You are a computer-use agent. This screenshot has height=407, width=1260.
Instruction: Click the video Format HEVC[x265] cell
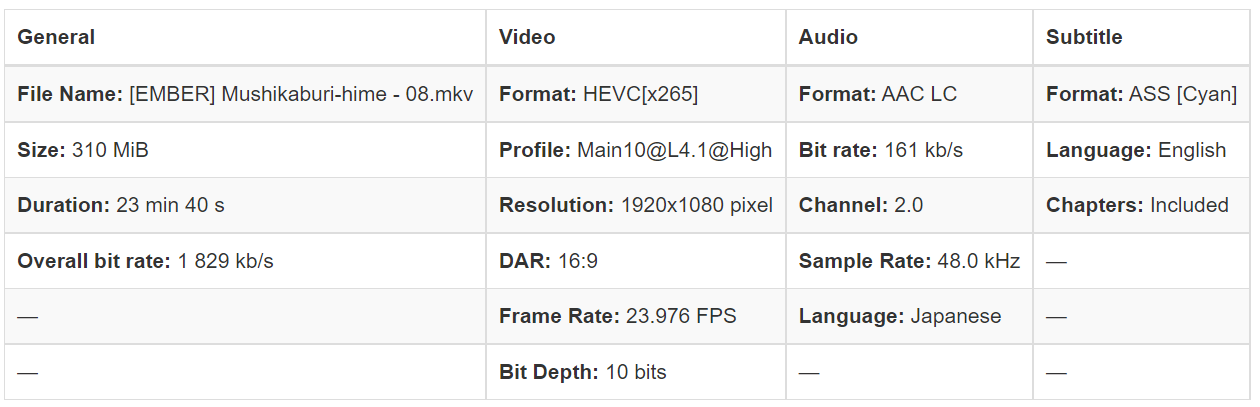[x=598, y=95]
